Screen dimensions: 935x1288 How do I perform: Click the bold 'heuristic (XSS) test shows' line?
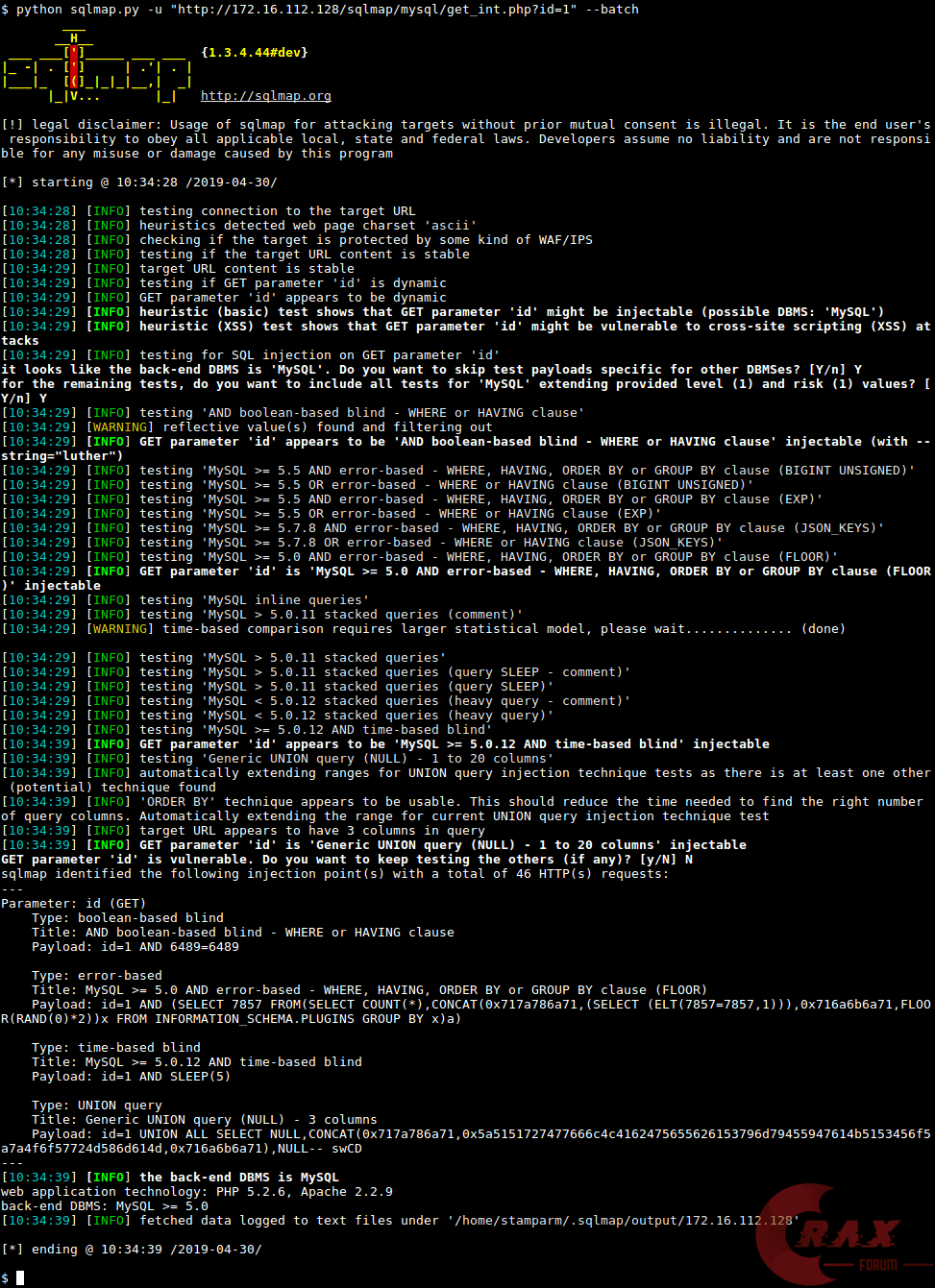[x=466, y=333]
